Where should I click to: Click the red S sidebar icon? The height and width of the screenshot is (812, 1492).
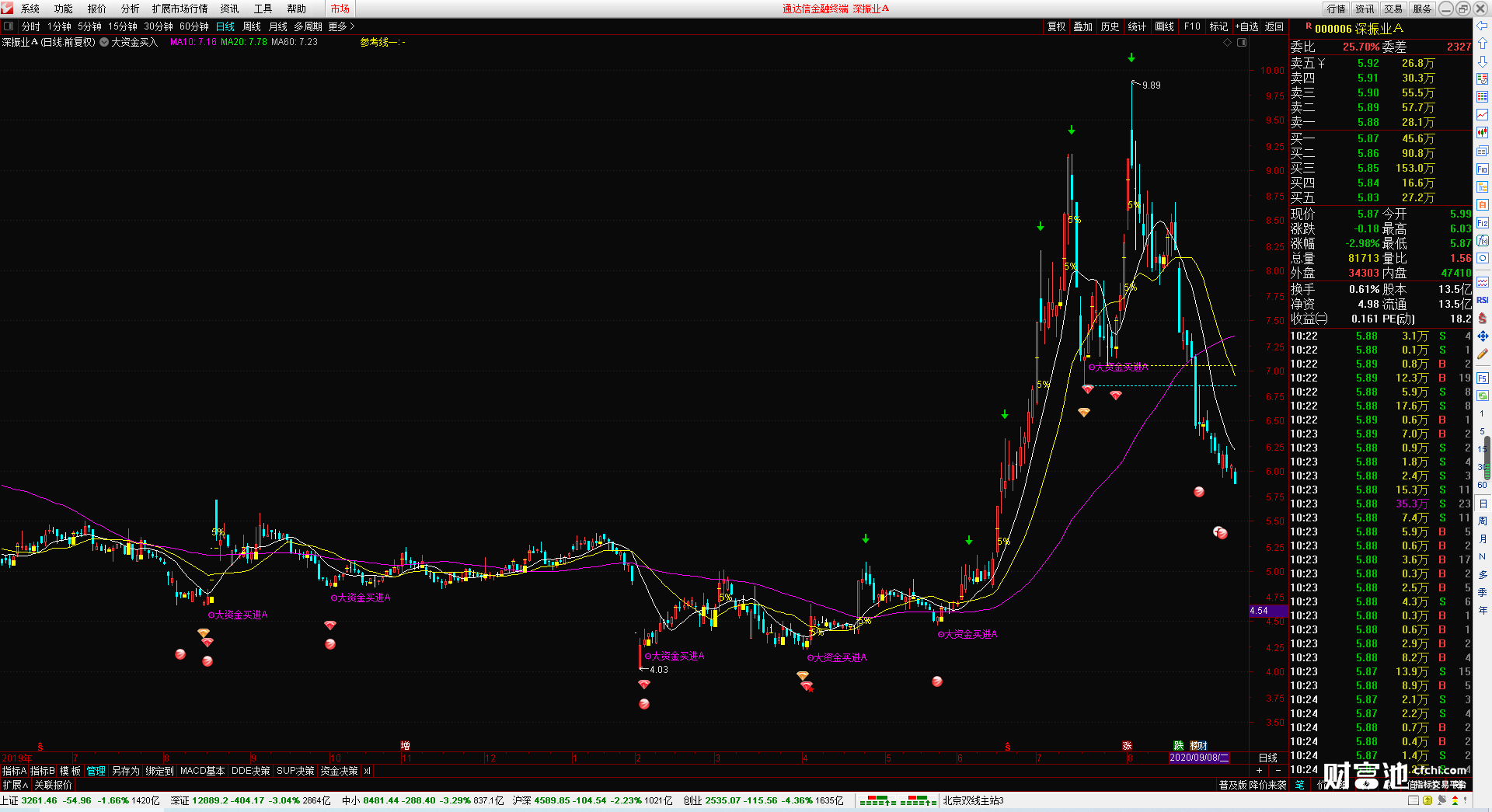pos(1483,319)
